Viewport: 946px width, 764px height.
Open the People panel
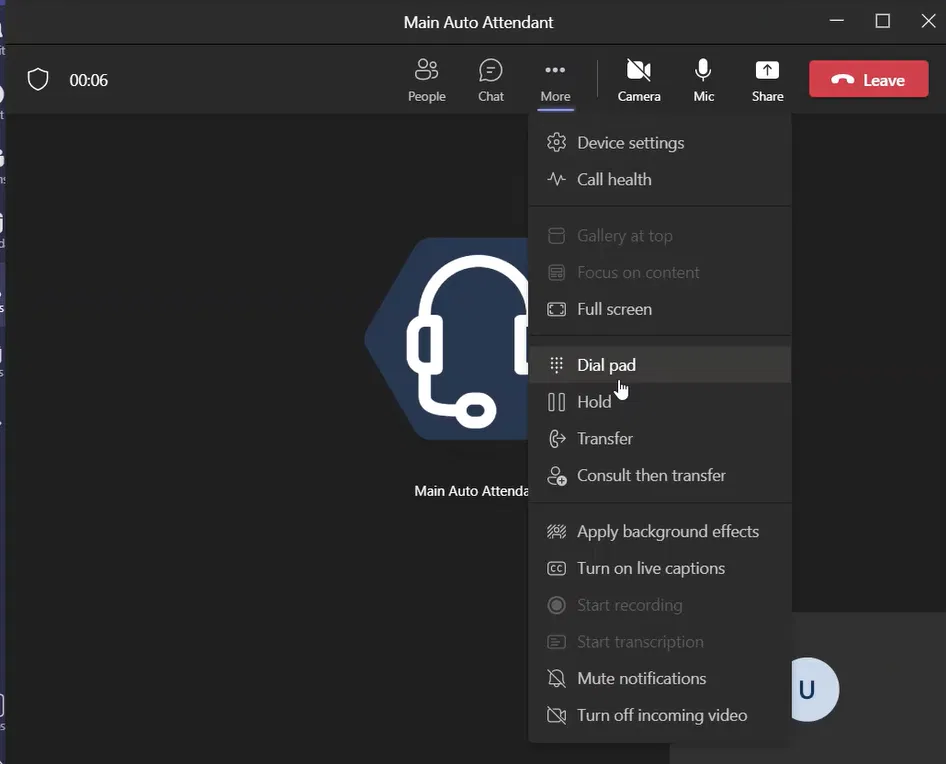(x=427, y=80)
